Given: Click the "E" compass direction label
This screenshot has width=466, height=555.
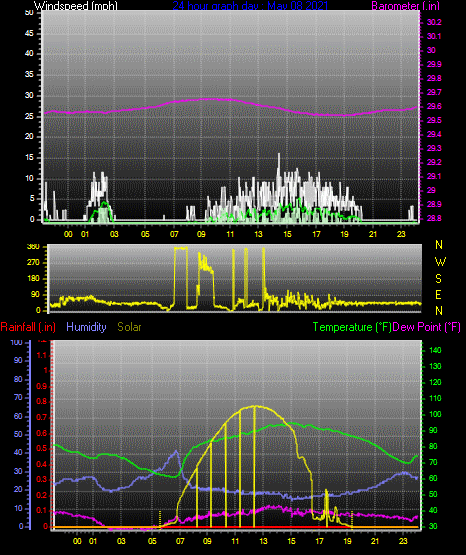Looking at the screenshot, I should tap(438, 295).
